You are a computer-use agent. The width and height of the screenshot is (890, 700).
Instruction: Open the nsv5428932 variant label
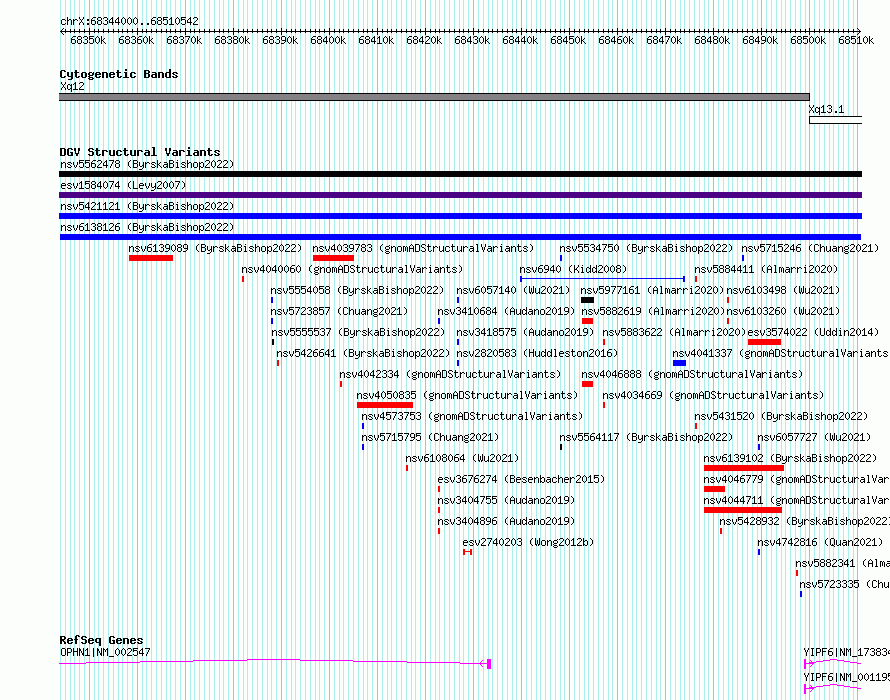(804, 522)
